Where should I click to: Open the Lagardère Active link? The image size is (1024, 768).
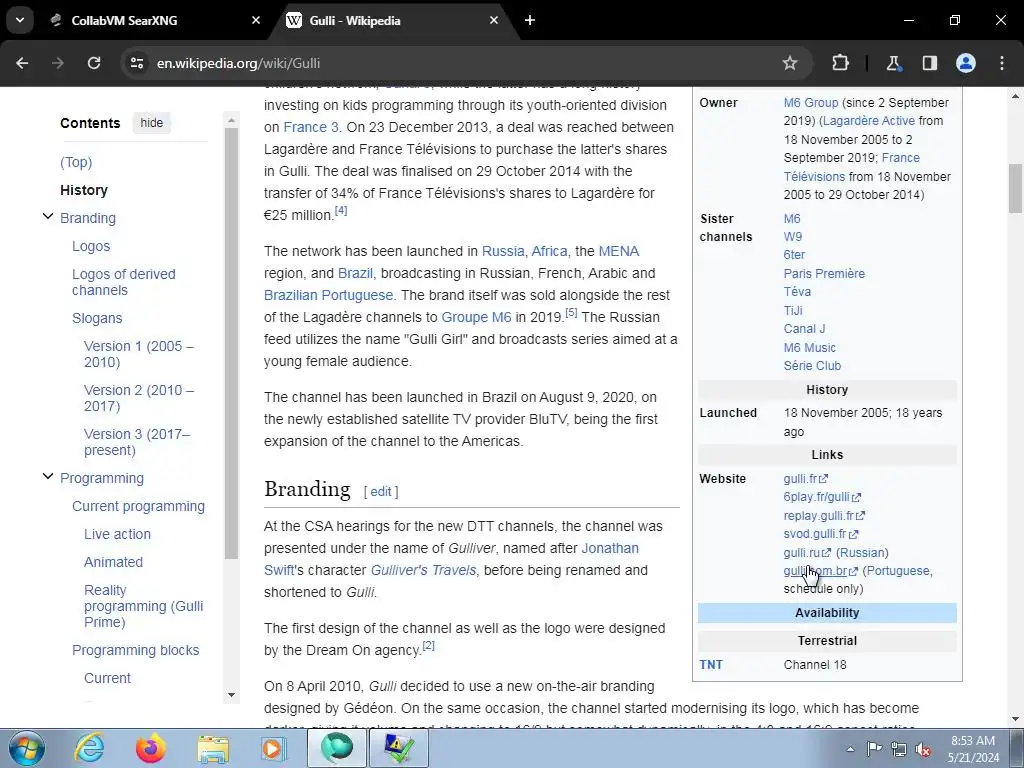pos(869,121)
